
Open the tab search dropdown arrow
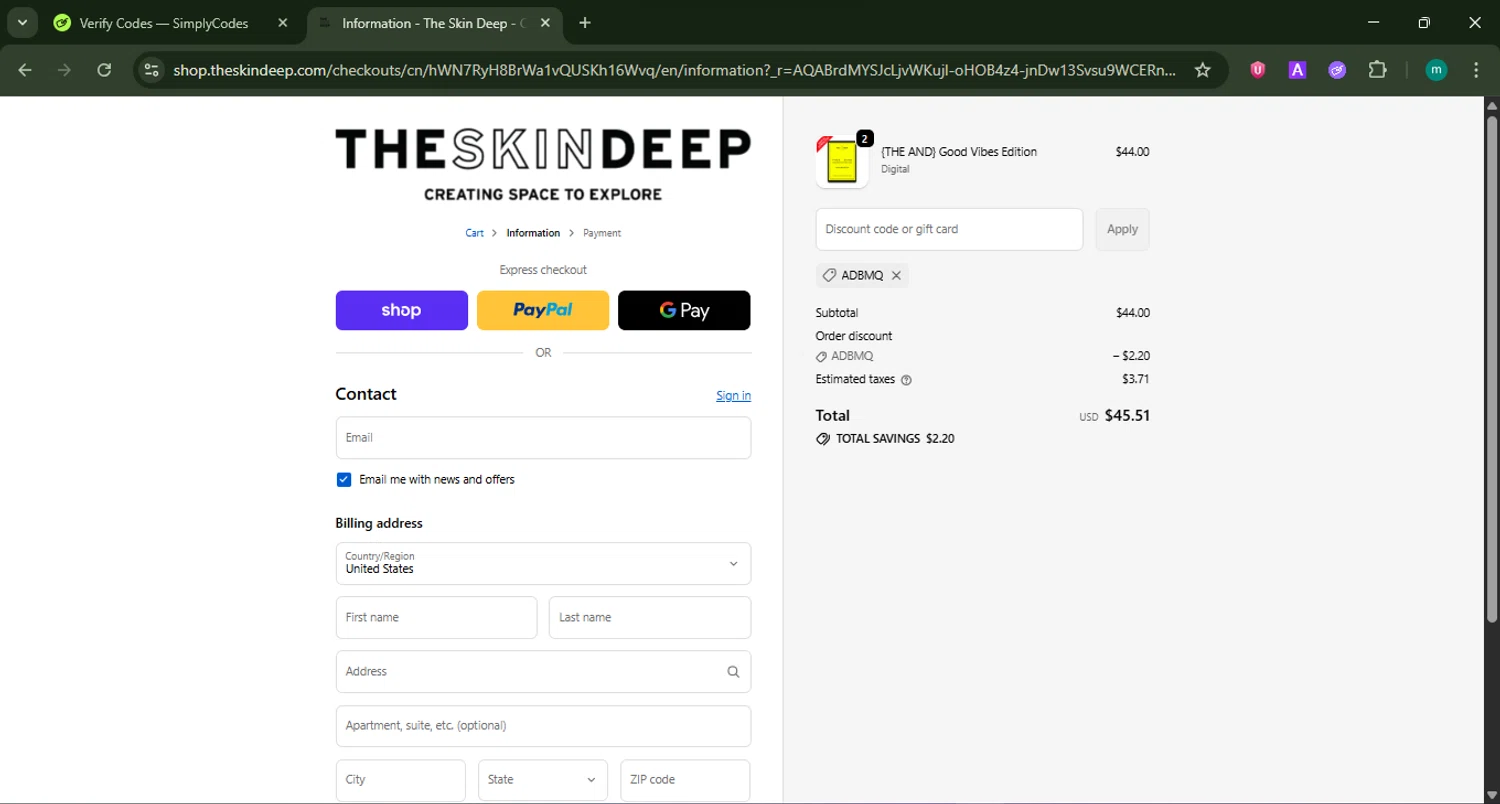pos(22,23)
